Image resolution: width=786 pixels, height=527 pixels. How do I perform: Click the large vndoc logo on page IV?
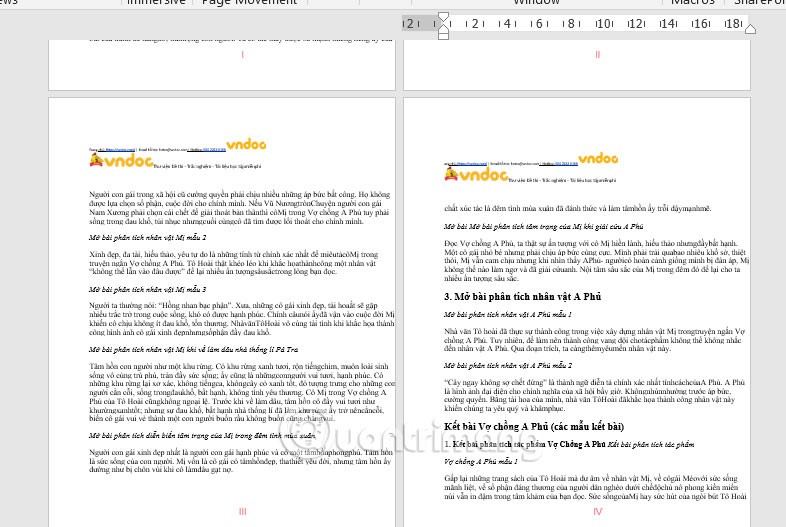476,174
